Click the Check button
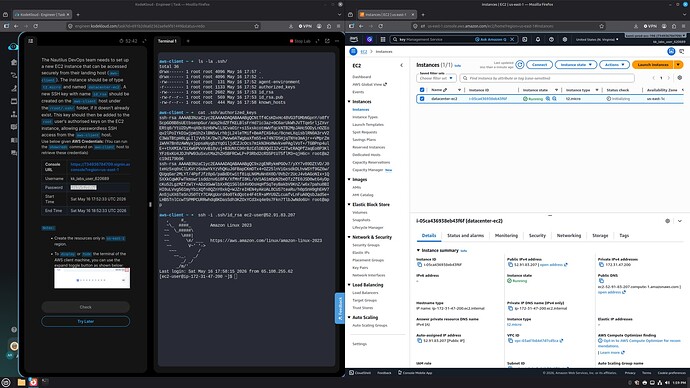690x388 pixels. tap(86, 307)
